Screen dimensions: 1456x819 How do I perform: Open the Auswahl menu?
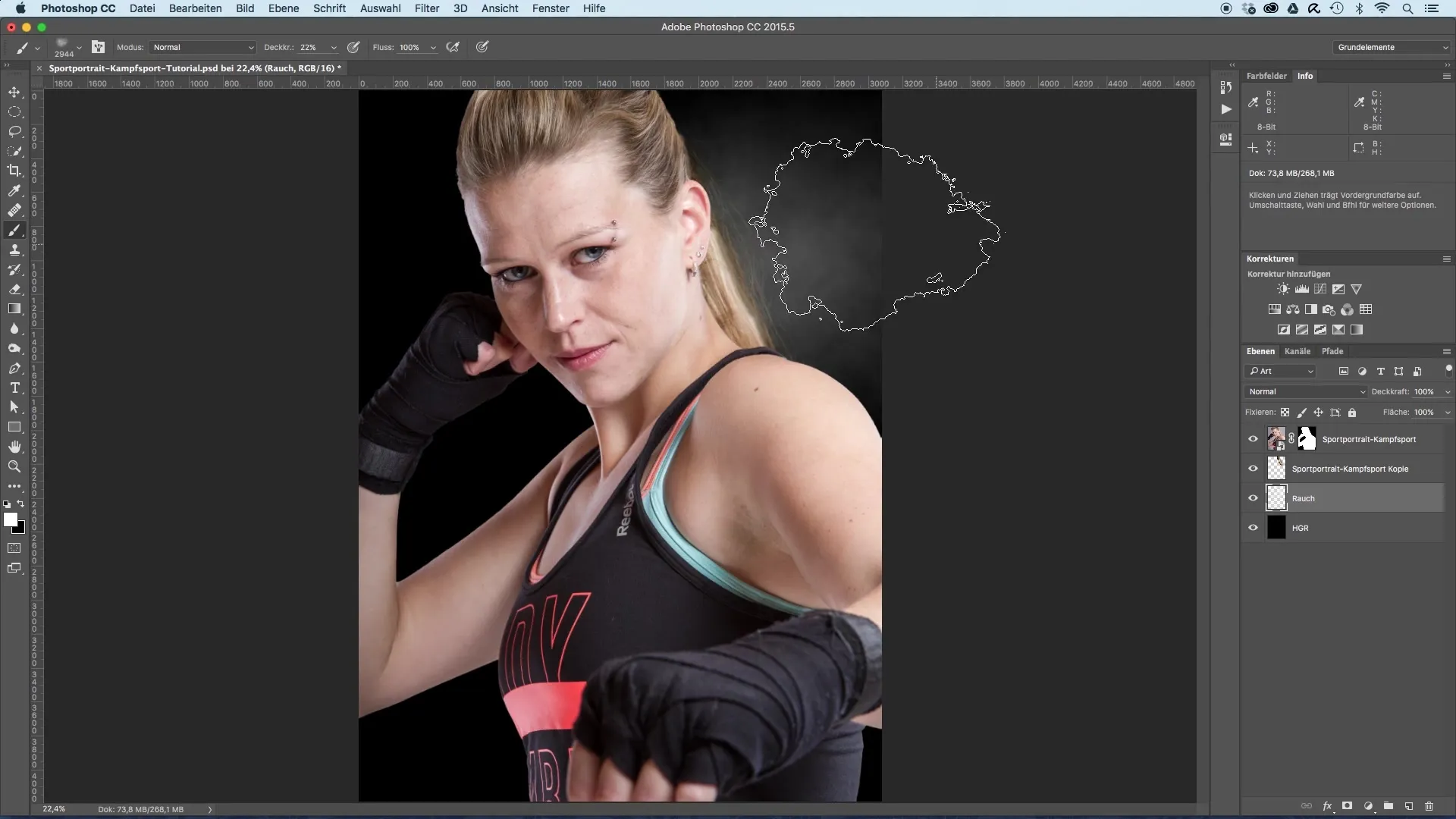[x=380, y=8]
